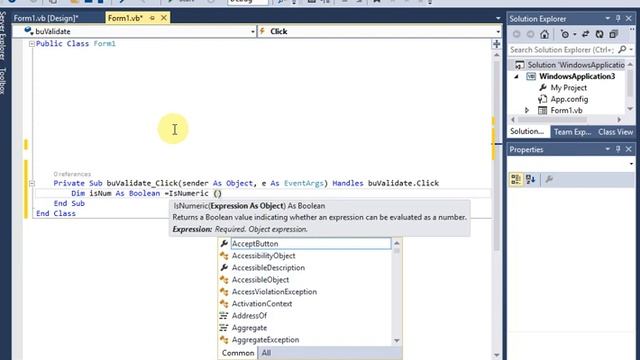640x360 pixels.
Task: Click the Solution node icon
Action: pyautogui.click(x=519, y=65)
